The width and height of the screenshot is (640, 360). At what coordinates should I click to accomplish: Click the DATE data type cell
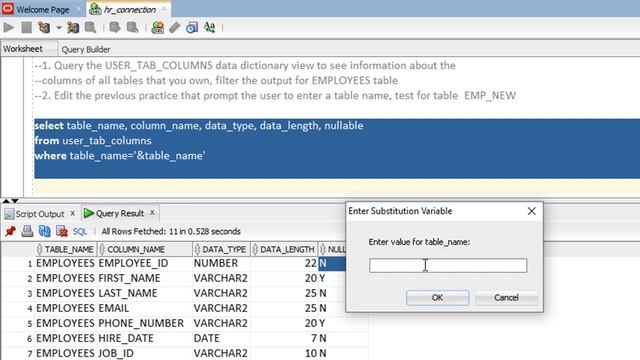click(221, 338)
